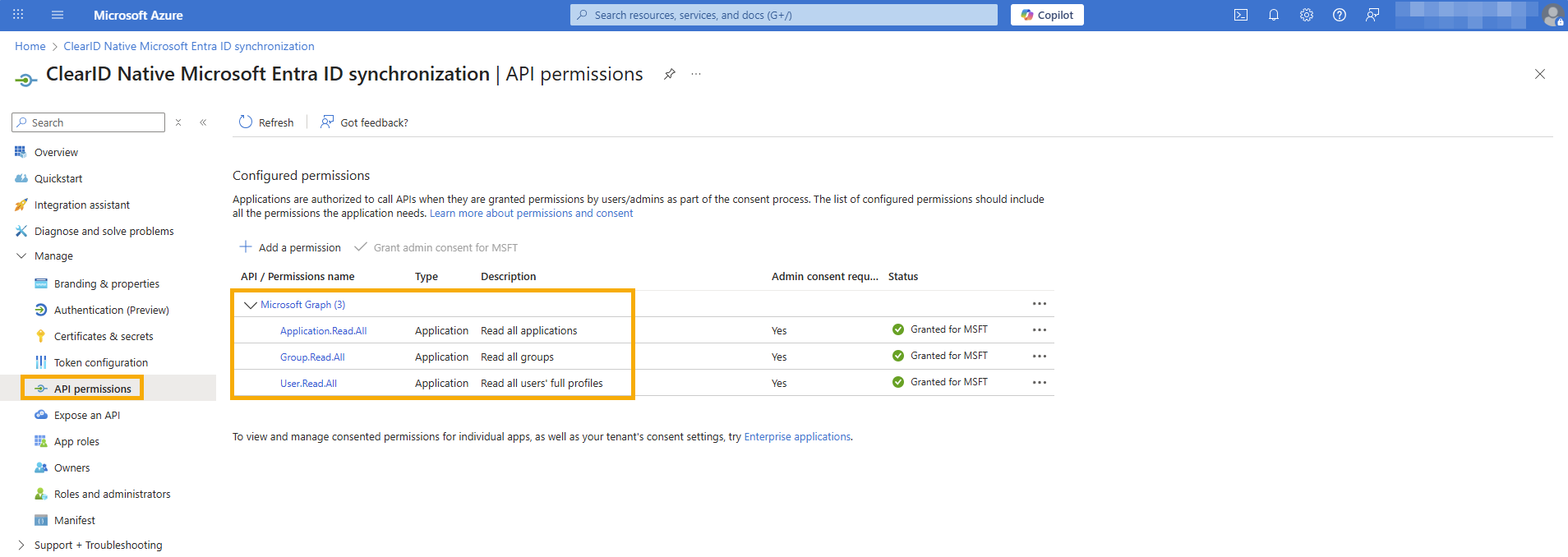The height and width of the screenshot is (557, 1568).
Task: Open ellipsis menu for Application.Read.All row
Action: coord(1040,330)
